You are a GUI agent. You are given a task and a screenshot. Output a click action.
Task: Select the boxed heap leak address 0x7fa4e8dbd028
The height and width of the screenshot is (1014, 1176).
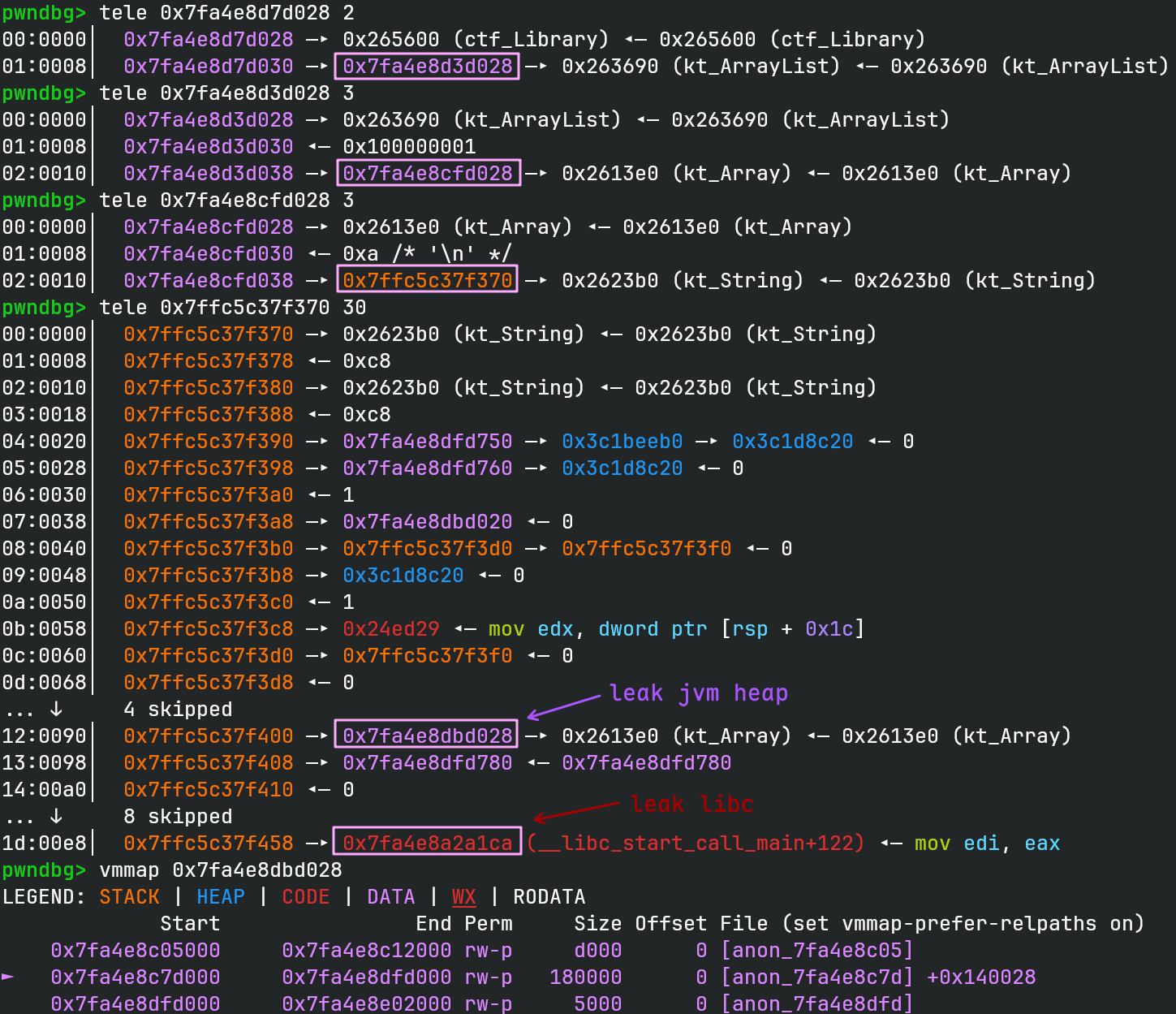pyautogui.click(x=427, y=736)
